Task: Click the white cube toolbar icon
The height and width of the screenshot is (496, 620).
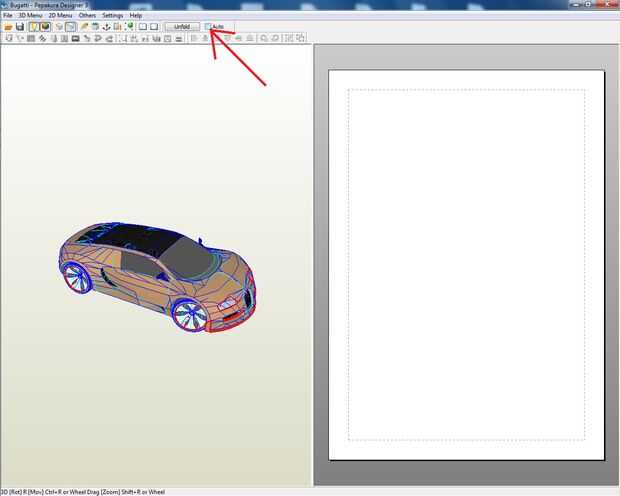Action: point(59,27)
